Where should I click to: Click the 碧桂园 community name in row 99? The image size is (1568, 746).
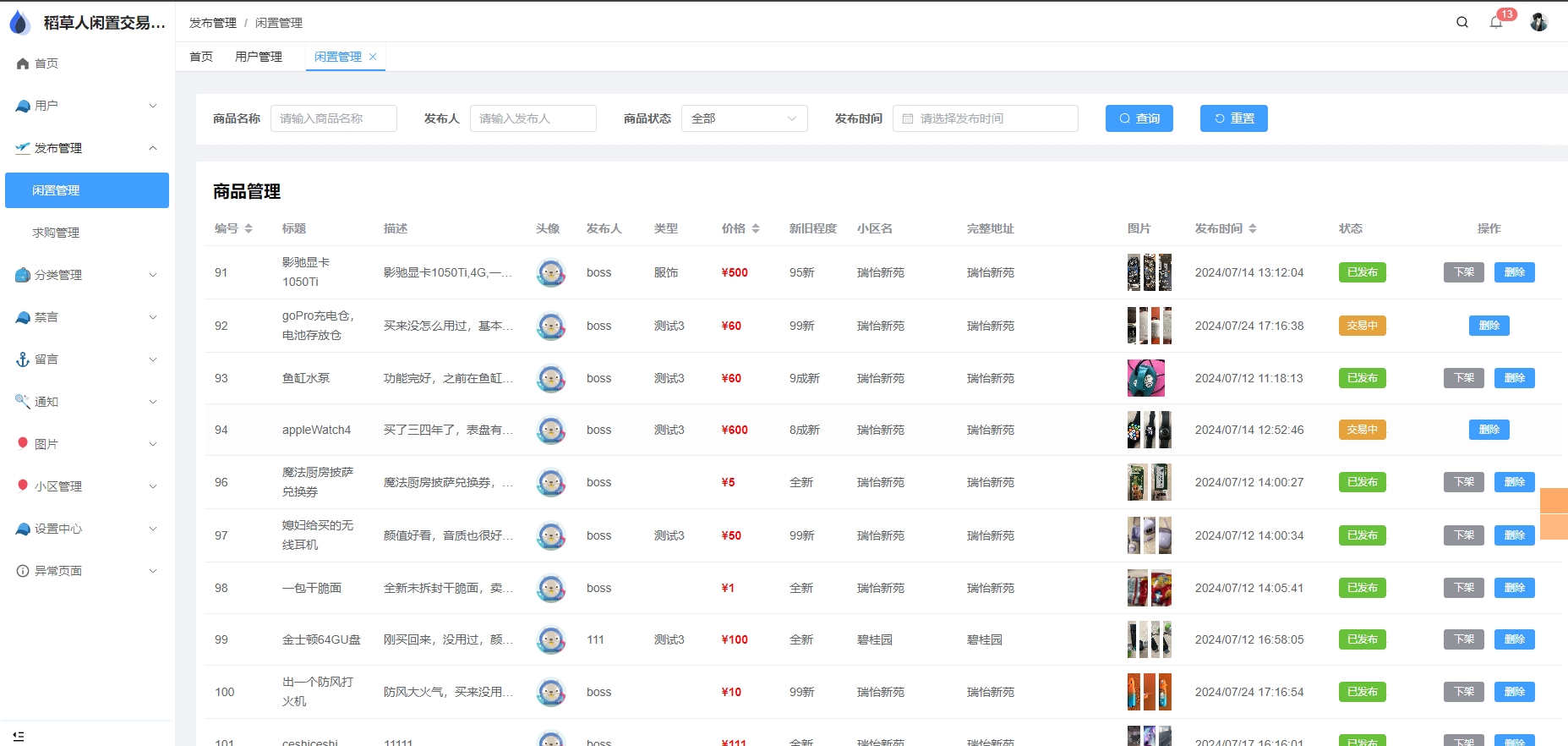pos(875,639)
